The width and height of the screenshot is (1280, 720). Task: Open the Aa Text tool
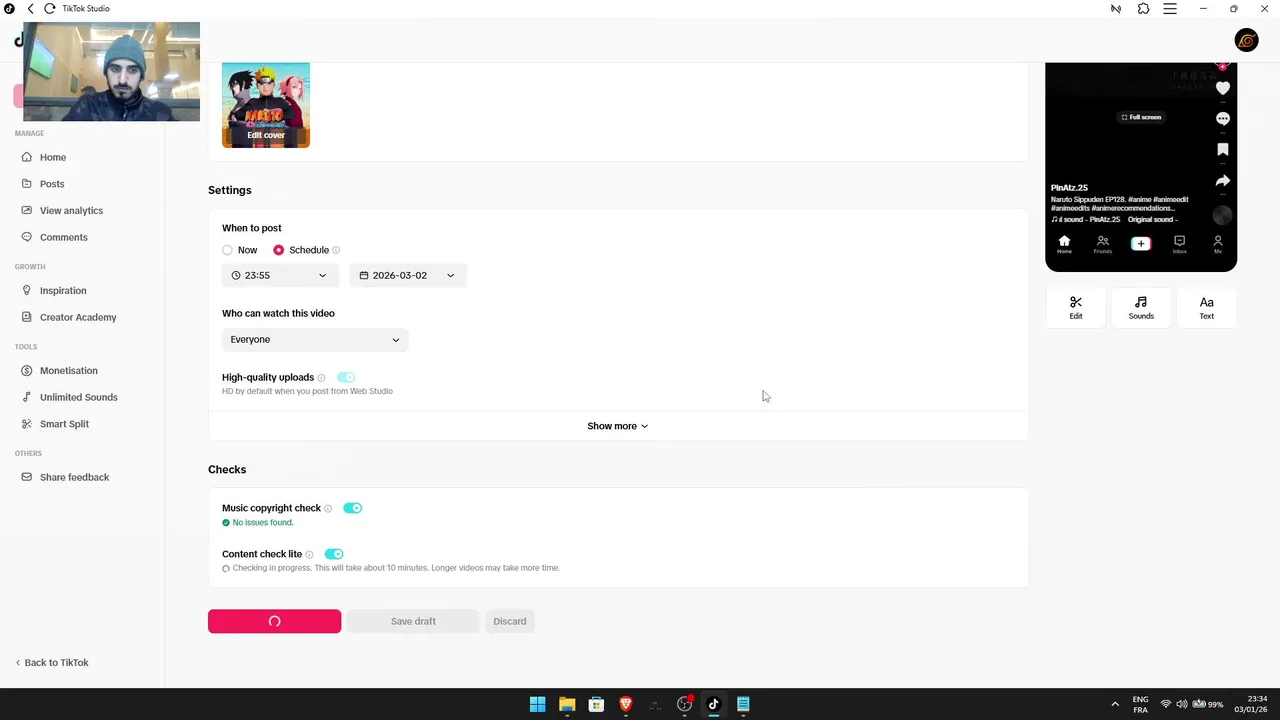[1207, 307]
